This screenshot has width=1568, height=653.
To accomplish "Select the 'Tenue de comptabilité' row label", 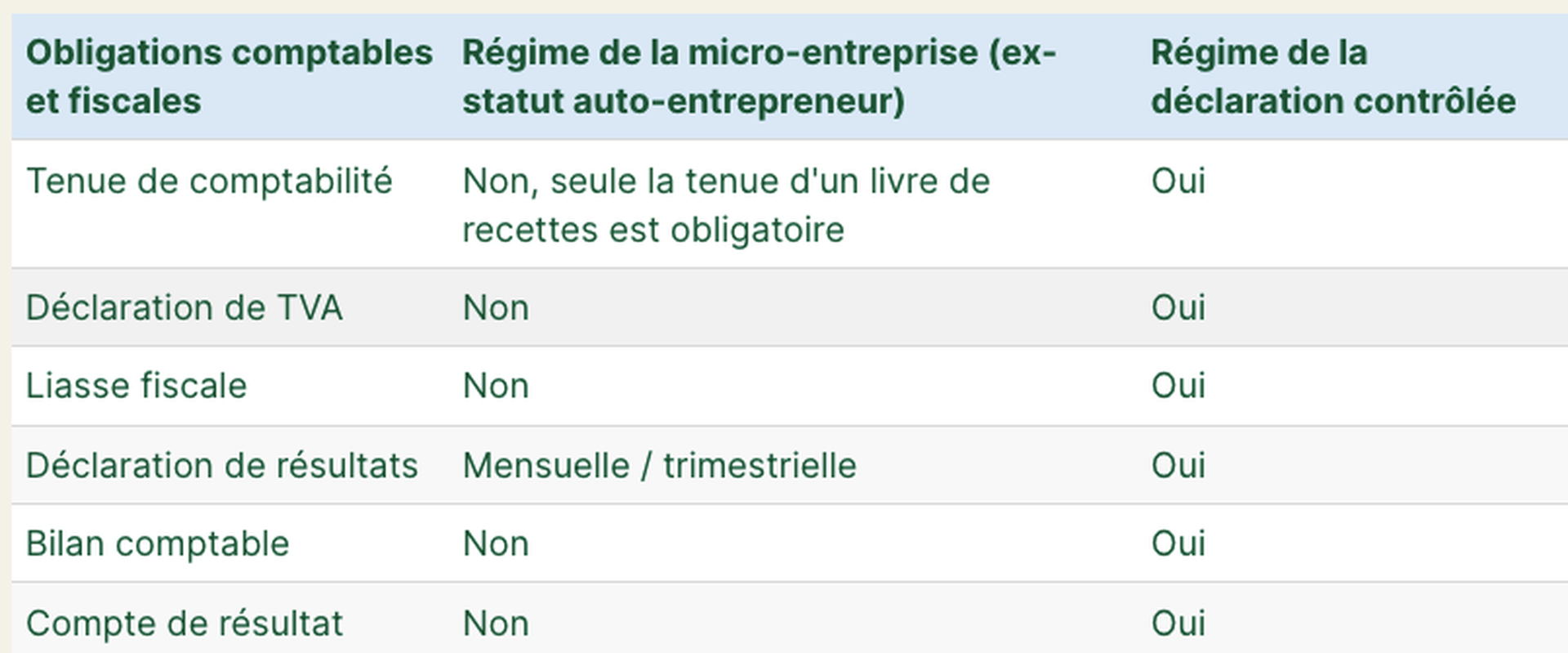I will (x=209, y=181).
